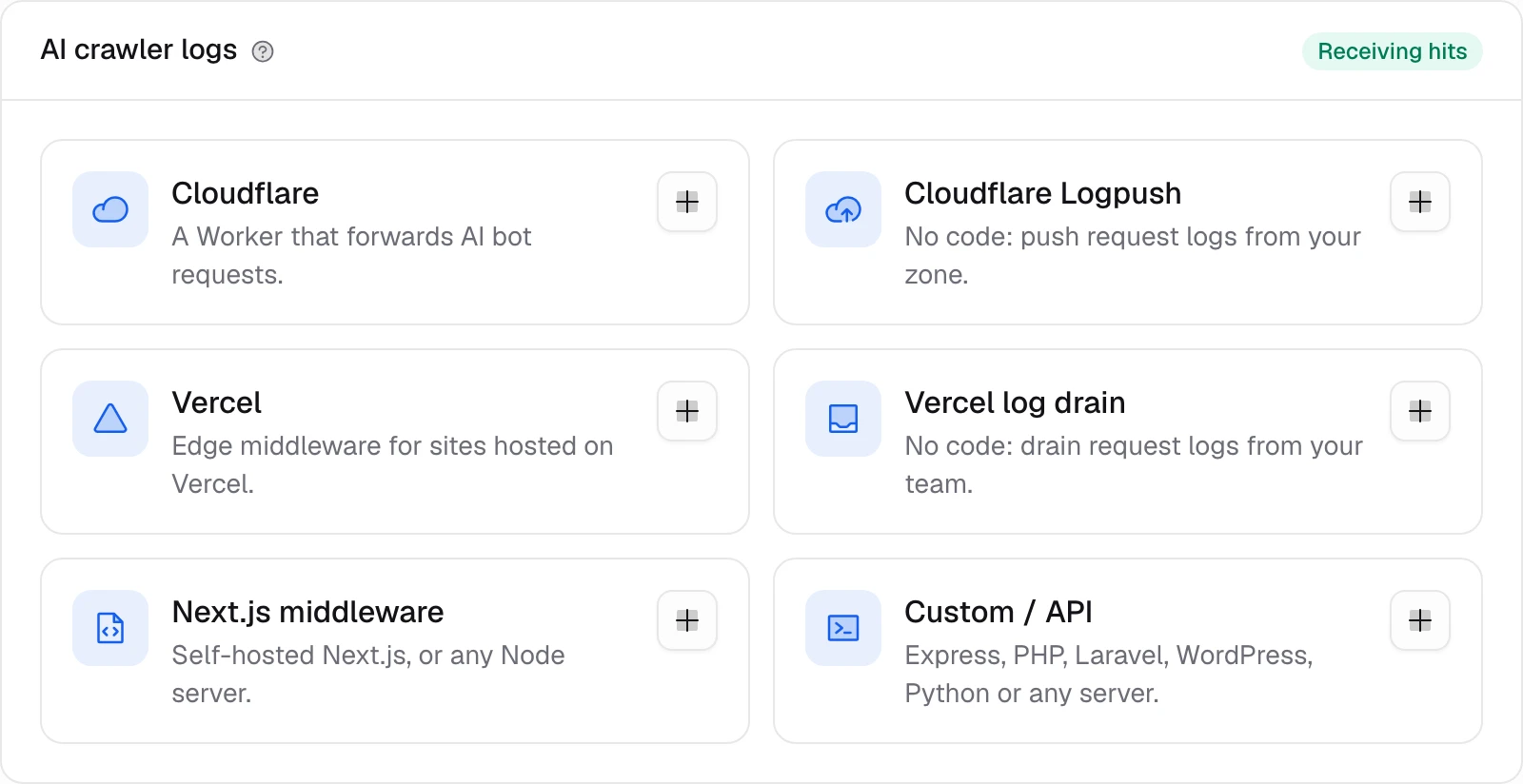Add the Custom / API integration
This screenshot has width=1523, height=784.
[1420, 620]
